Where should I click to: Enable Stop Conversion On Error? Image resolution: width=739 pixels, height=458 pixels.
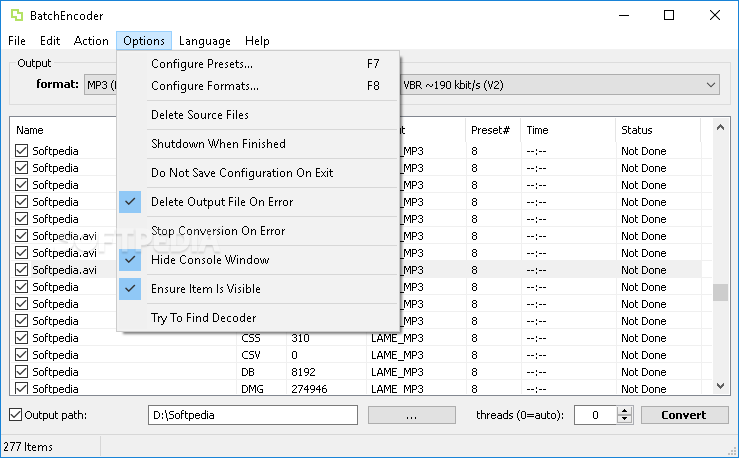click(258, 231)
